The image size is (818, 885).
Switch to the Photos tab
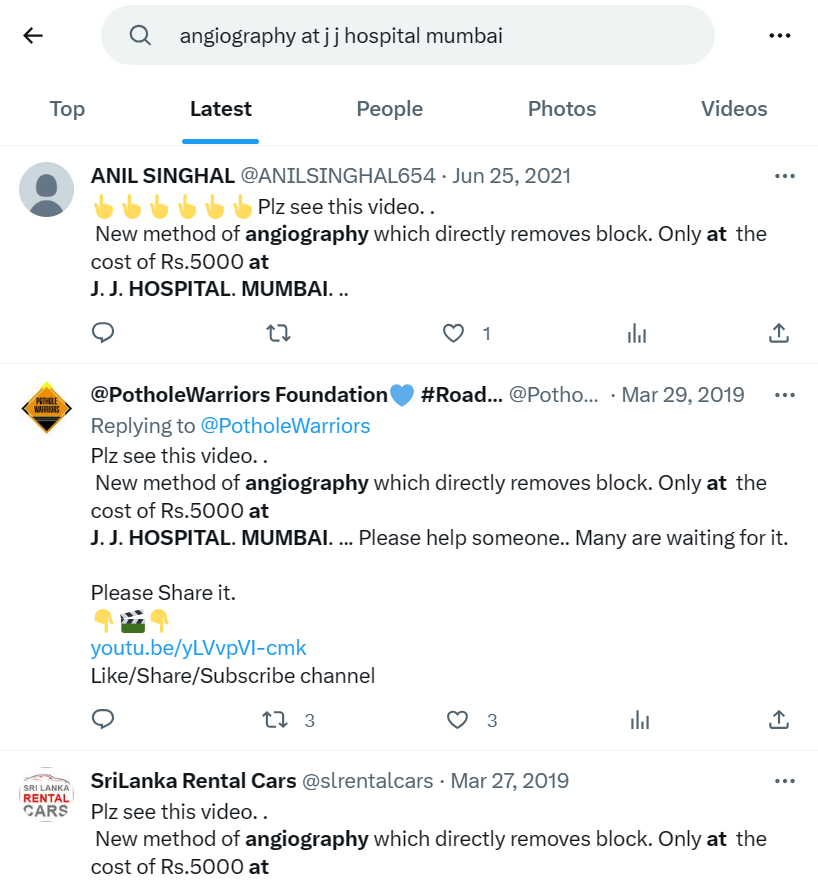pos(561,109)
